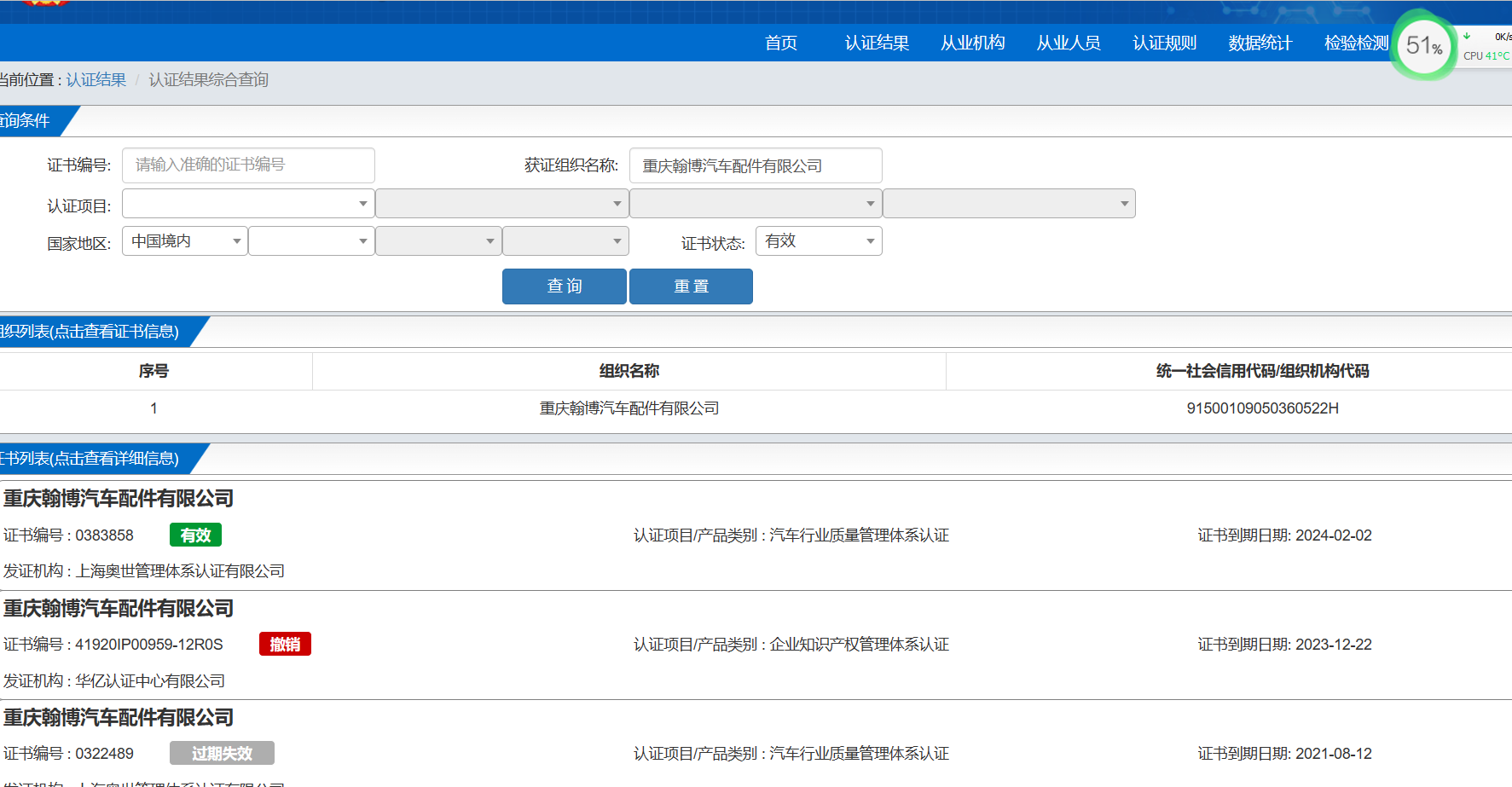Viewport: 1512px width, 787px height.
Task: Open the 中国境内 country dropdown
Action: [x=185, y=241]
